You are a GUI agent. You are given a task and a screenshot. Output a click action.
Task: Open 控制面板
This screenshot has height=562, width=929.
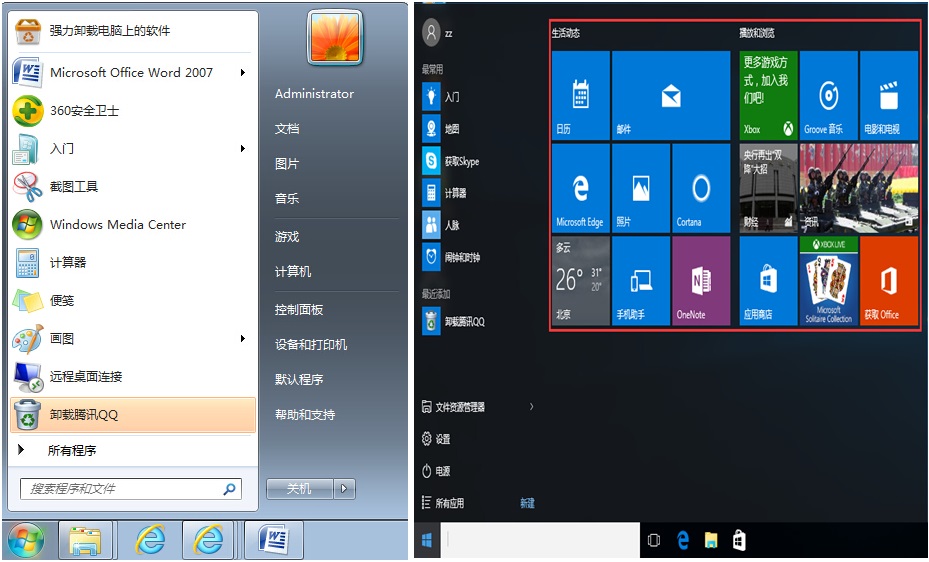(x=299, y=310)
